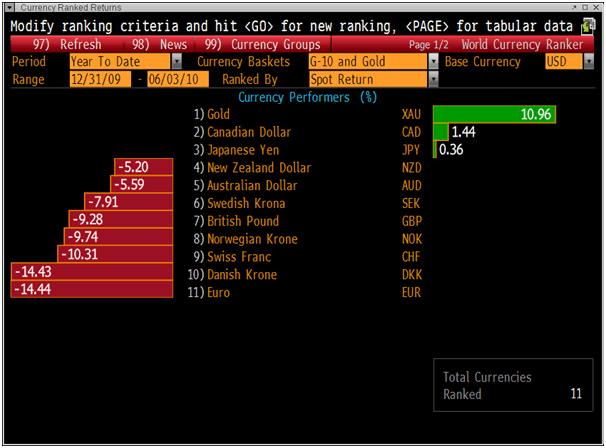Expand the Currency Baskets dropdown arrow
This screenshot has width=606, height=448.
[433, 62]
